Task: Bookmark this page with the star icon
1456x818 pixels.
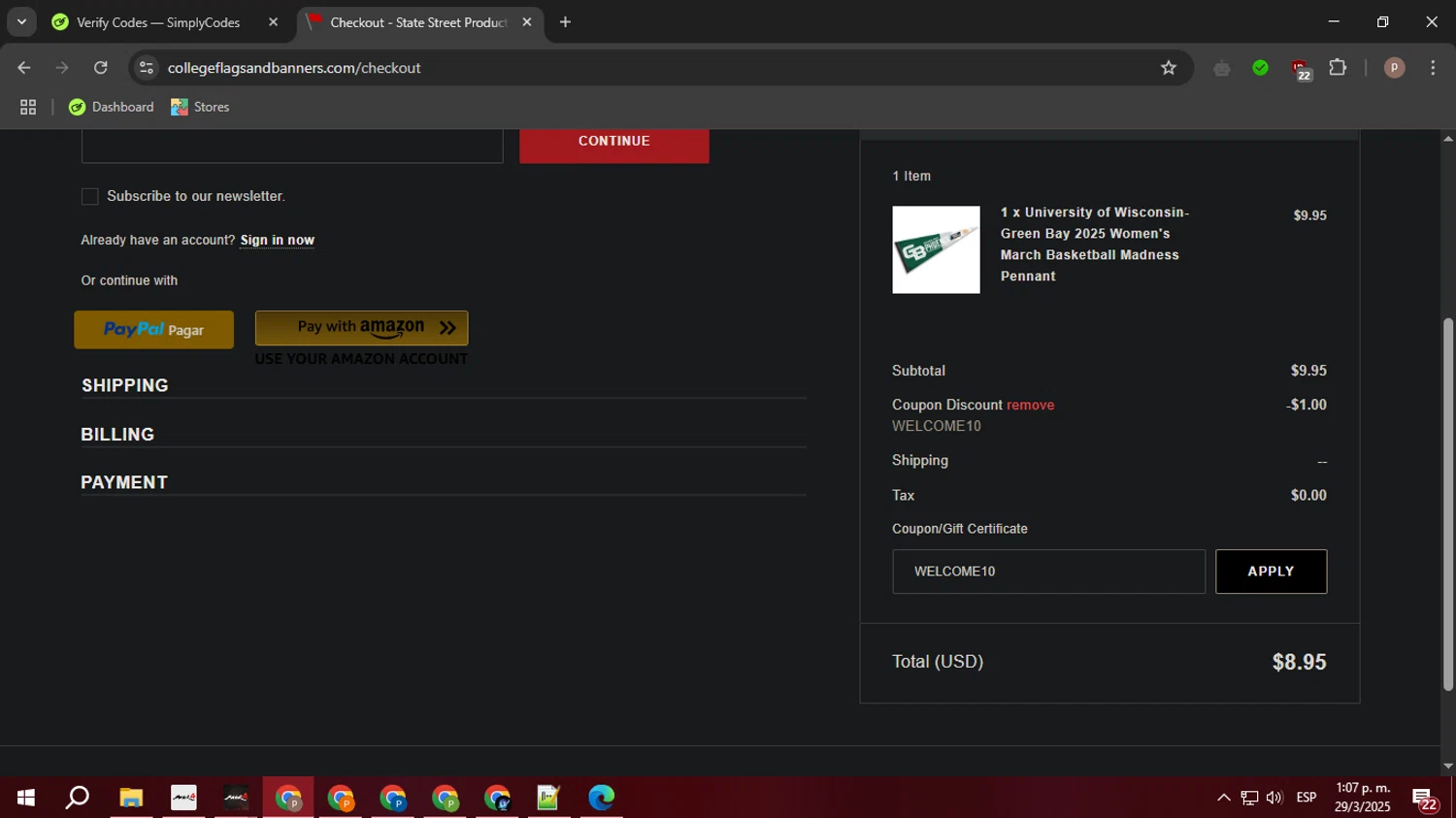Action: click(1169, 68)
